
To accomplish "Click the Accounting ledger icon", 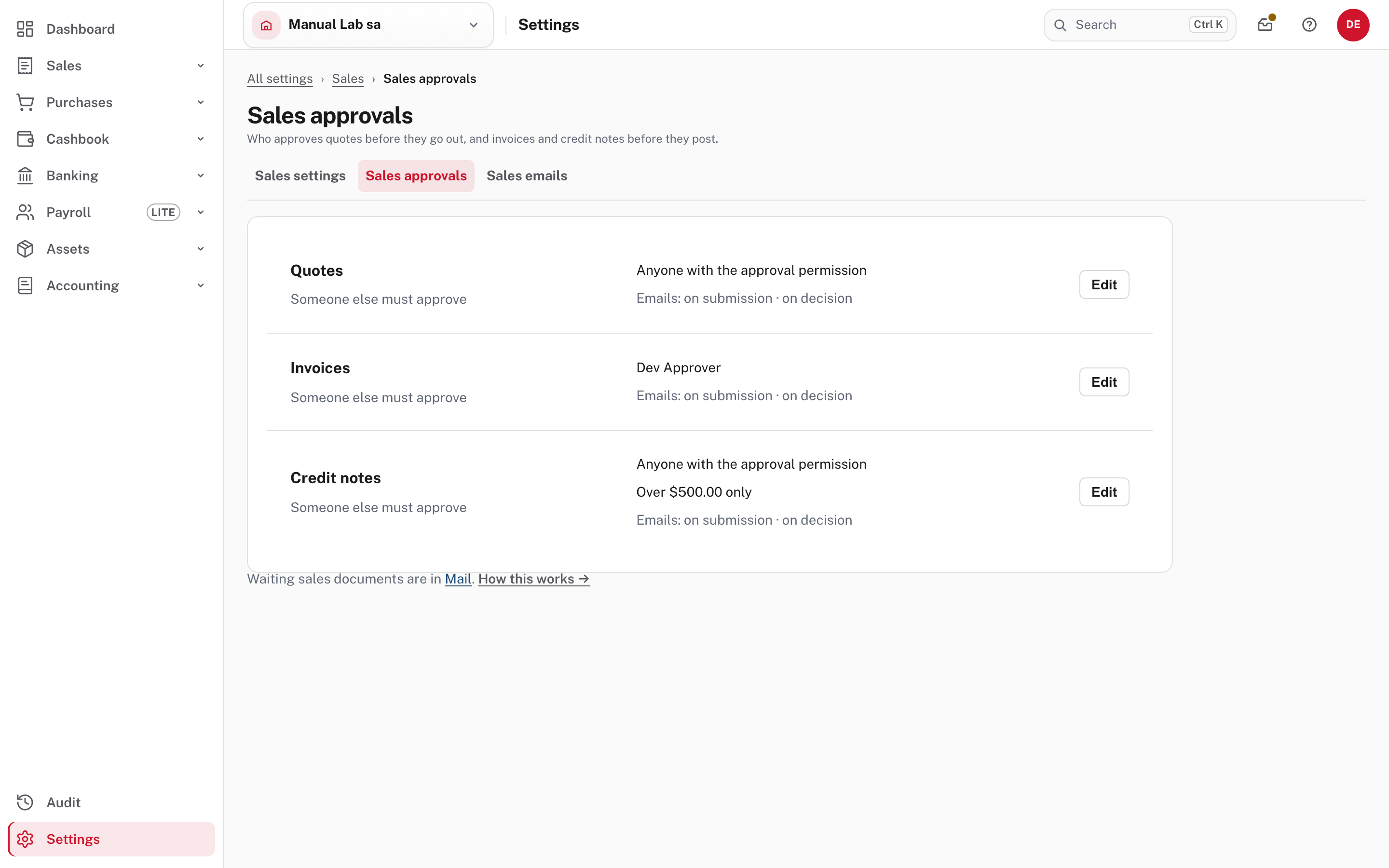I will point(25,286).
